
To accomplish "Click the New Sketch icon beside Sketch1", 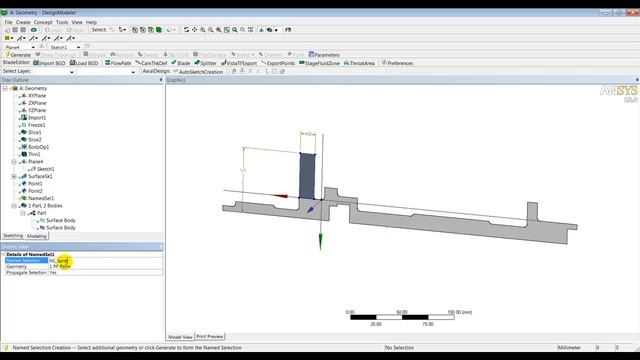I will (87, 47).
